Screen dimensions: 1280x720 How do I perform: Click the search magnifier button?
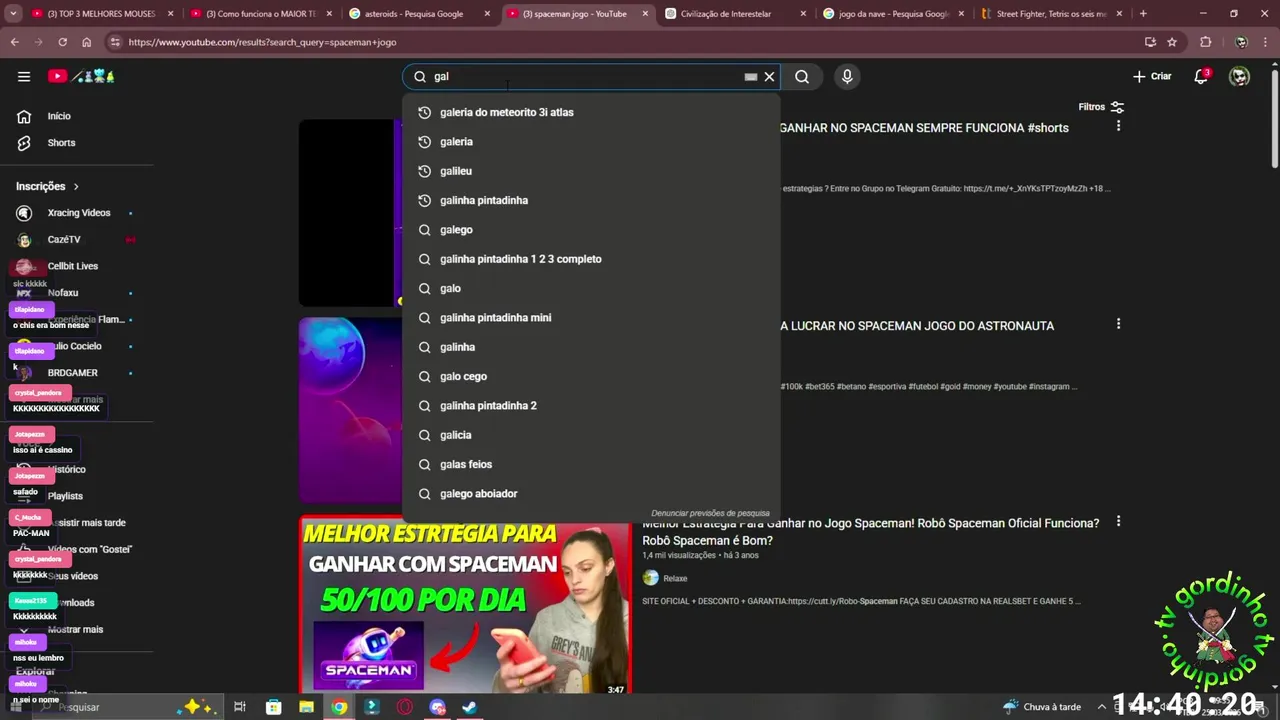tap(802, 76)
